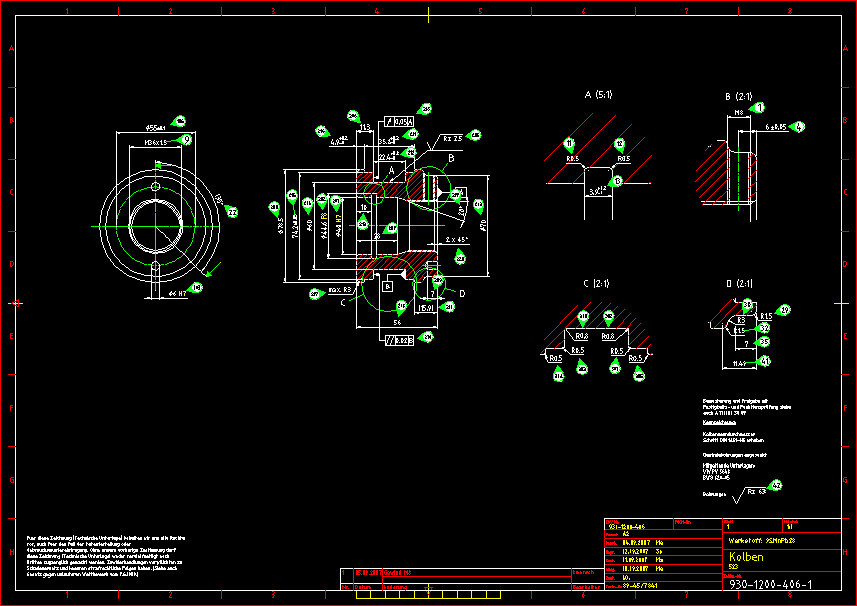
Task: Click balloon 9 beside the M36x1.5 dimension
Action: (x=186, y=140)
